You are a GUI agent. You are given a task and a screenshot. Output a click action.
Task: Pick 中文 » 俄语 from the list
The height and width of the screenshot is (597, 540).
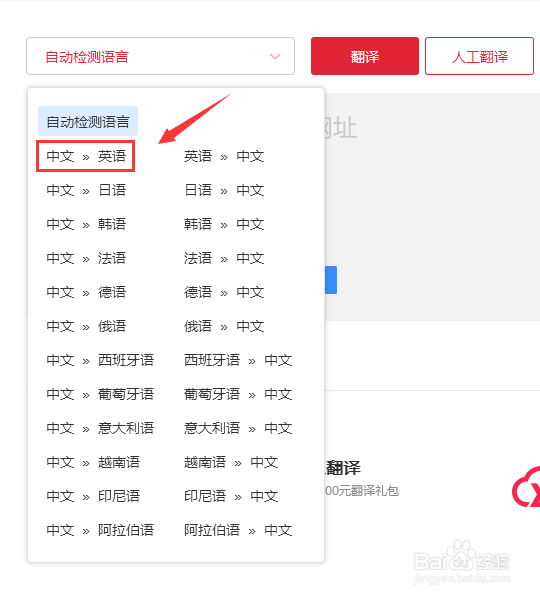tap(86, 326)
